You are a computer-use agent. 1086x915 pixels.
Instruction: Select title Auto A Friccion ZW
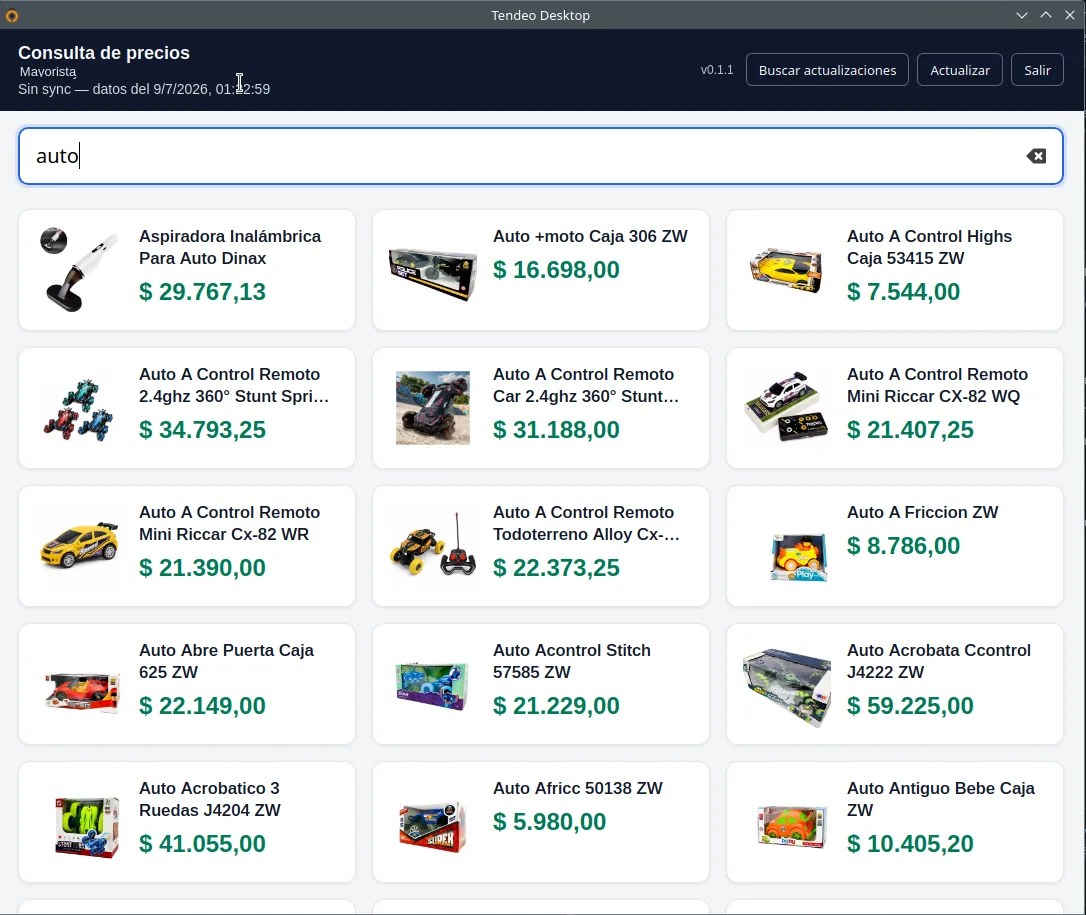tap(923, 512)
